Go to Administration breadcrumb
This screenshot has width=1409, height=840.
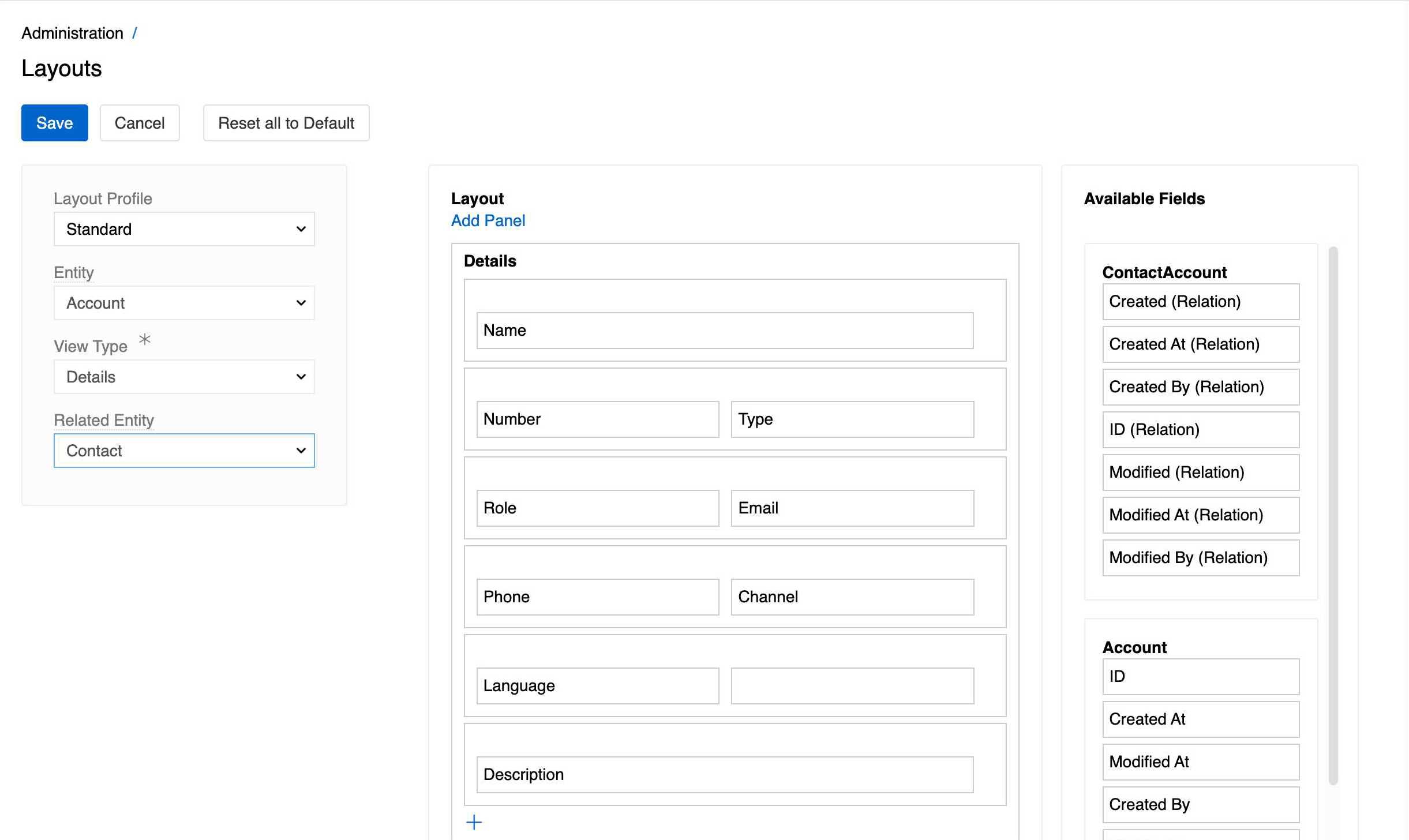[72, 33]
